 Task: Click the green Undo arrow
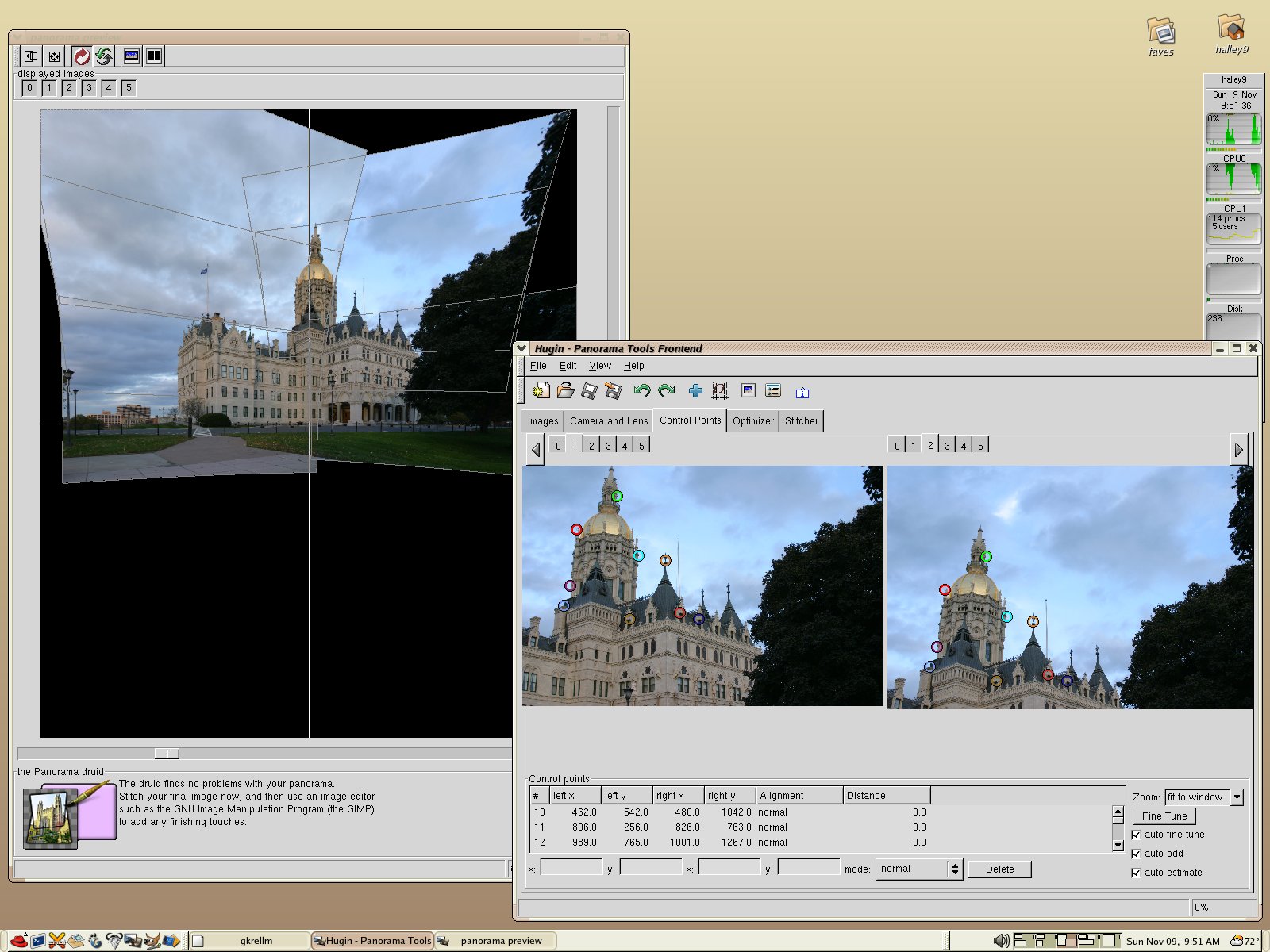[x=641, y=390]
